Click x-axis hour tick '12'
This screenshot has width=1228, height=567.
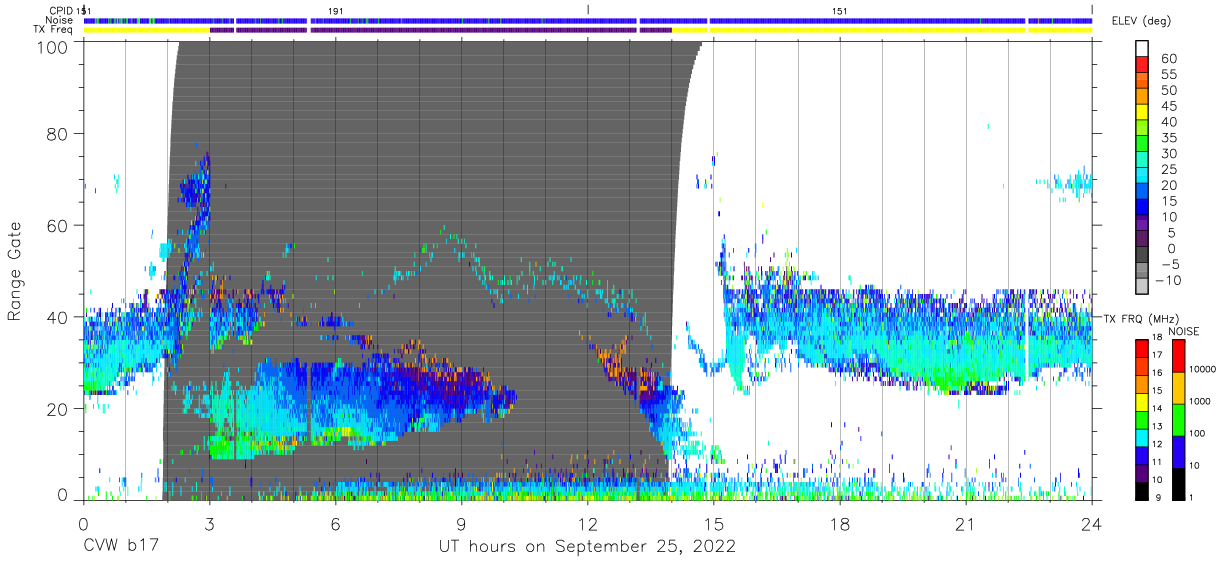click(587, 523)
